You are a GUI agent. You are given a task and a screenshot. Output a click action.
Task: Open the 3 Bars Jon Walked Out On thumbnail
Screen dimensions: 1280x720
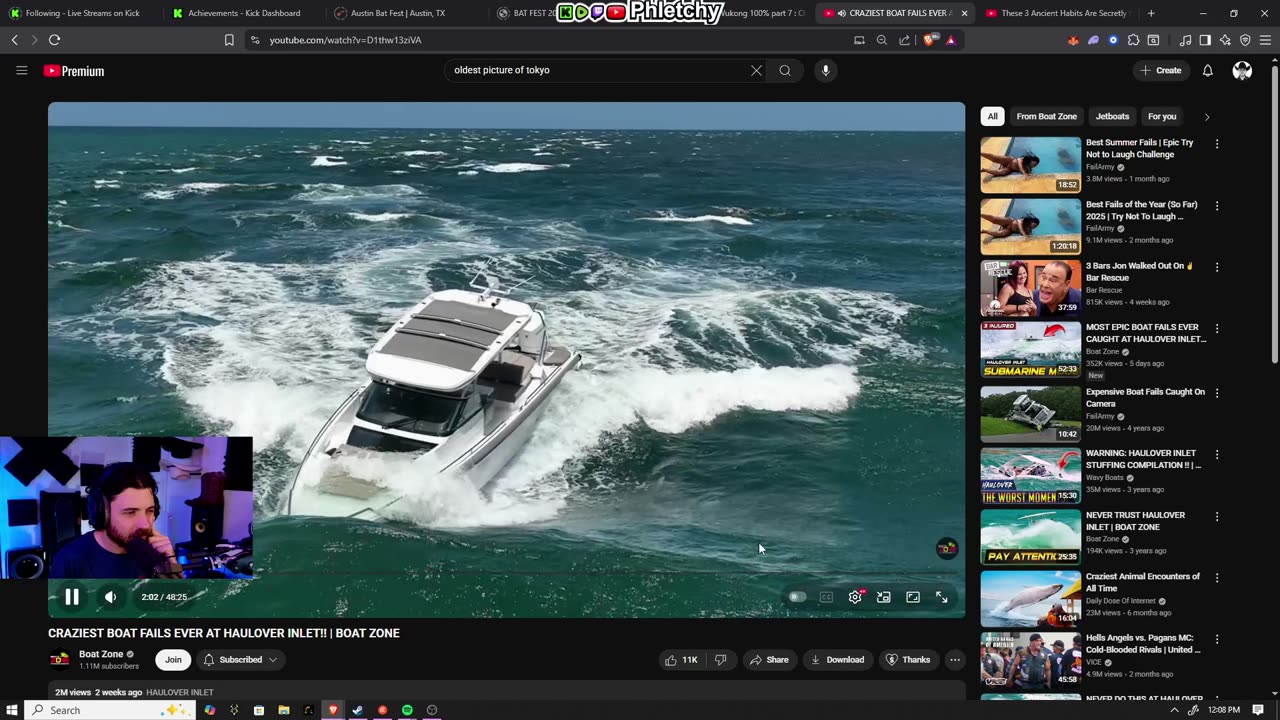click(x=1030, y=288)
